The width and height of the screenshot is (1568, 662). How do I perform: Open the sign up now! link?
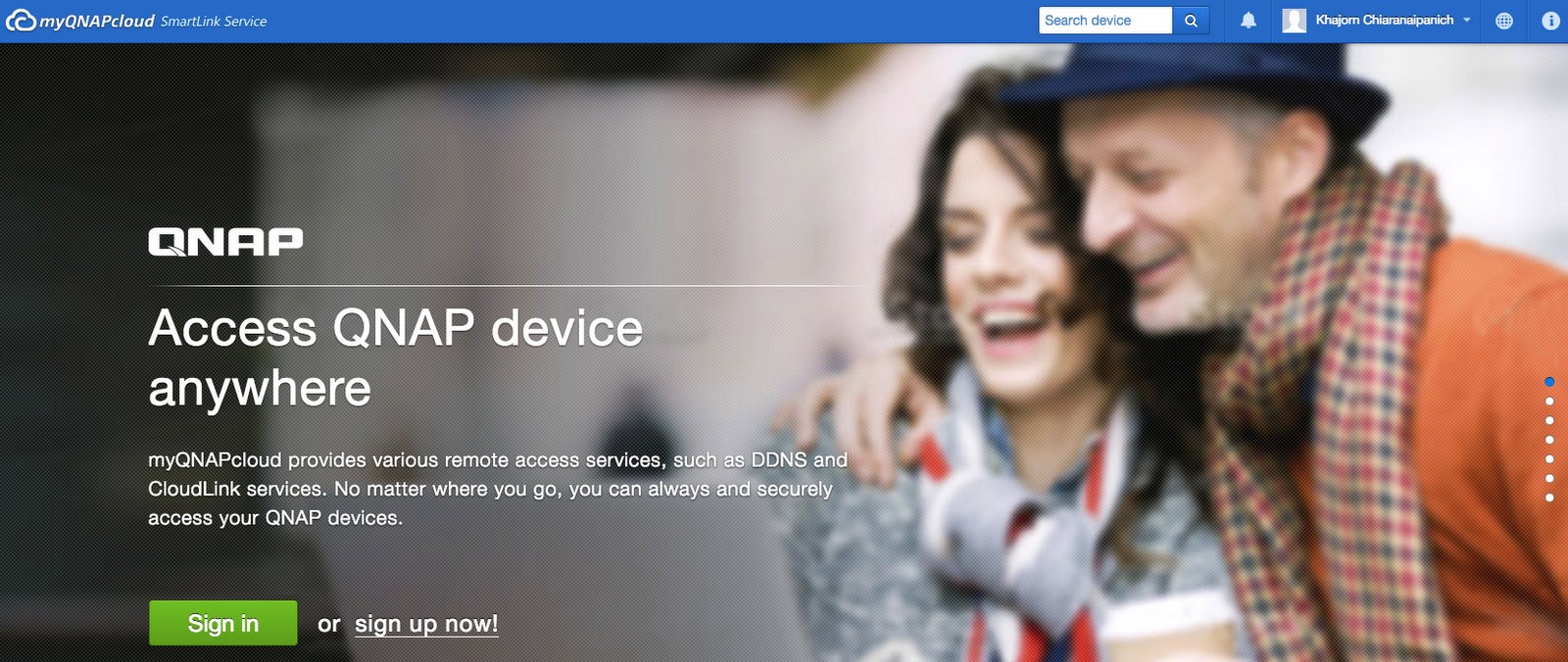pos(426,624)
